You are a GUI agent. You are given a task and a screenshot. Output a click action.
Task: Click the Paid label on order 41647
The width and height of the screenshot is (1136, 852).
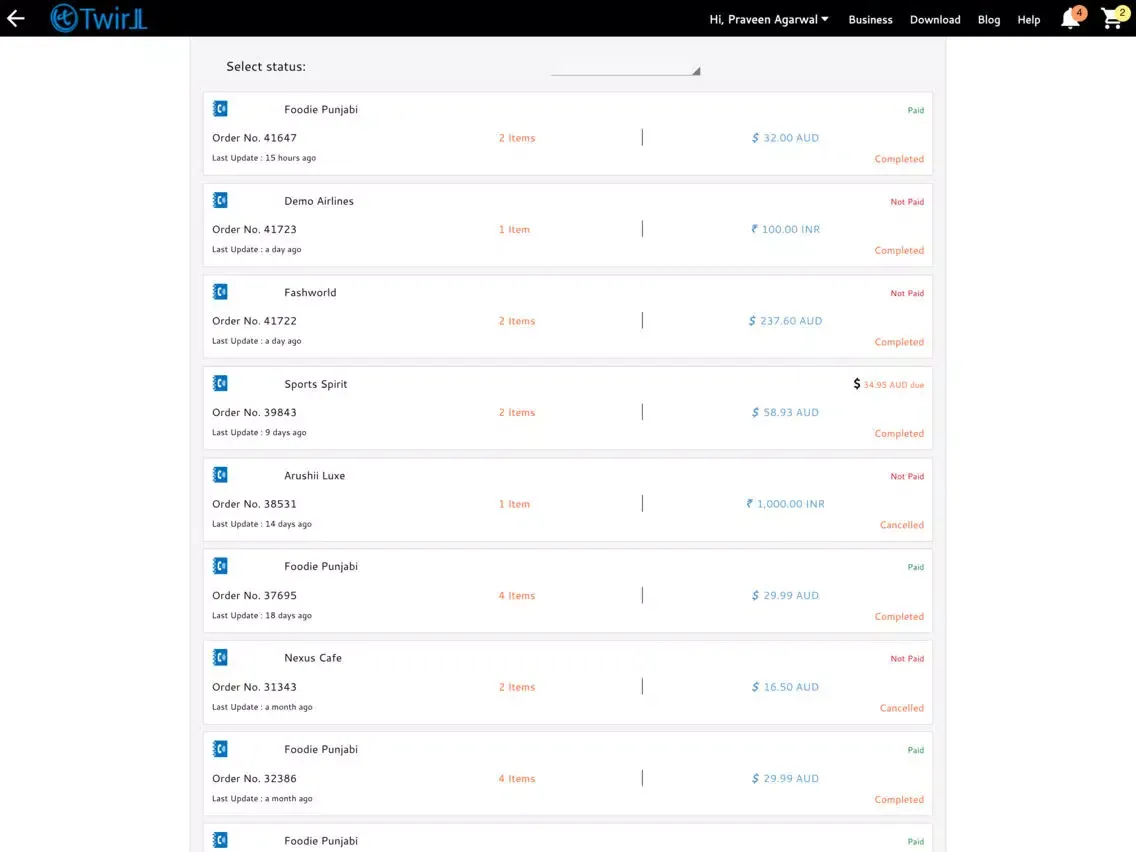coord(916,110)
